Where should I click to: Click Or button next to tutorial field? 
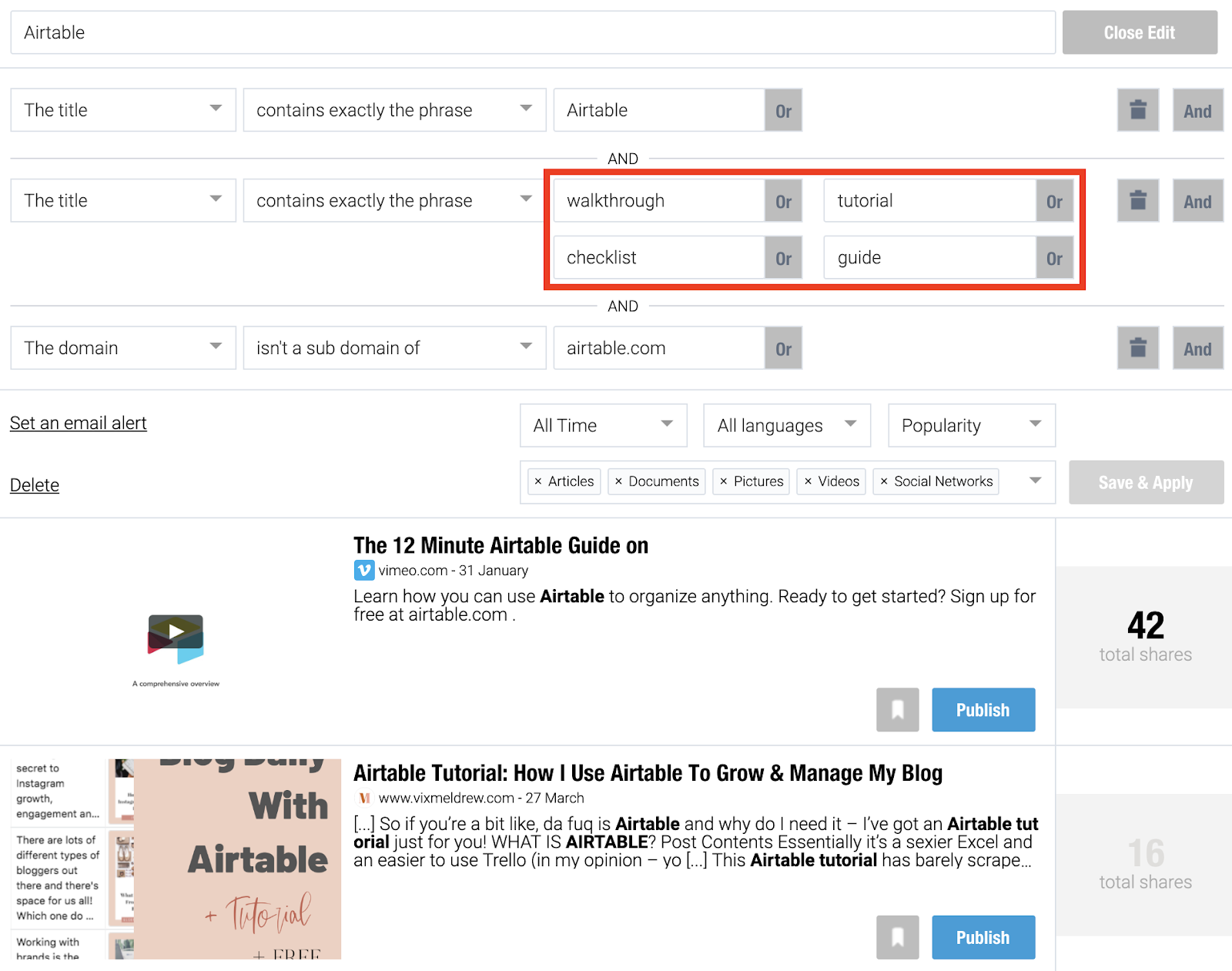pyautogui.click(x=1054, y=201)
